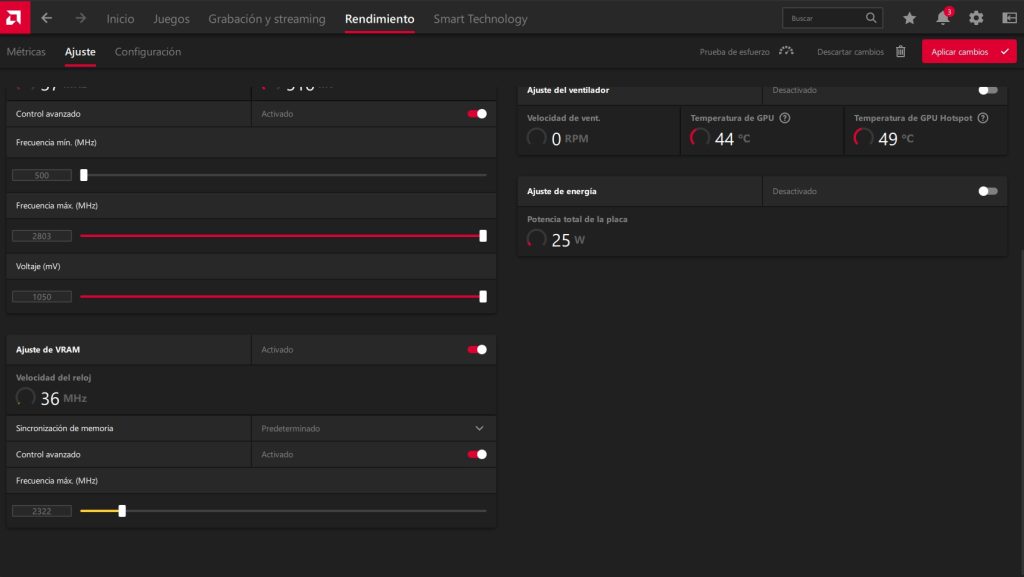Click GPU Frecuencia máx. slider handle
This screenshot has width=1024, height=577.
[x=483, y=236]
